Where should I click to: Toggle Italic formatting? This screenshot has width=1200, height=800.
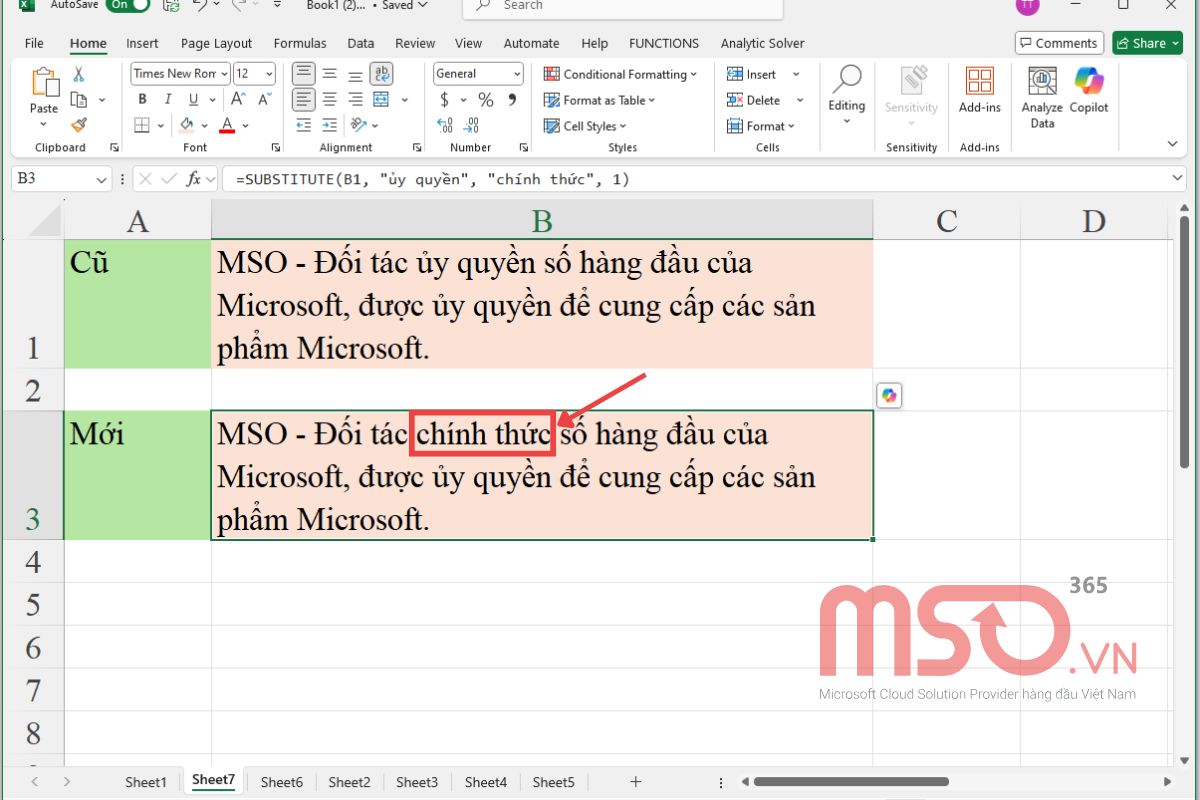[x=168, y=100]
